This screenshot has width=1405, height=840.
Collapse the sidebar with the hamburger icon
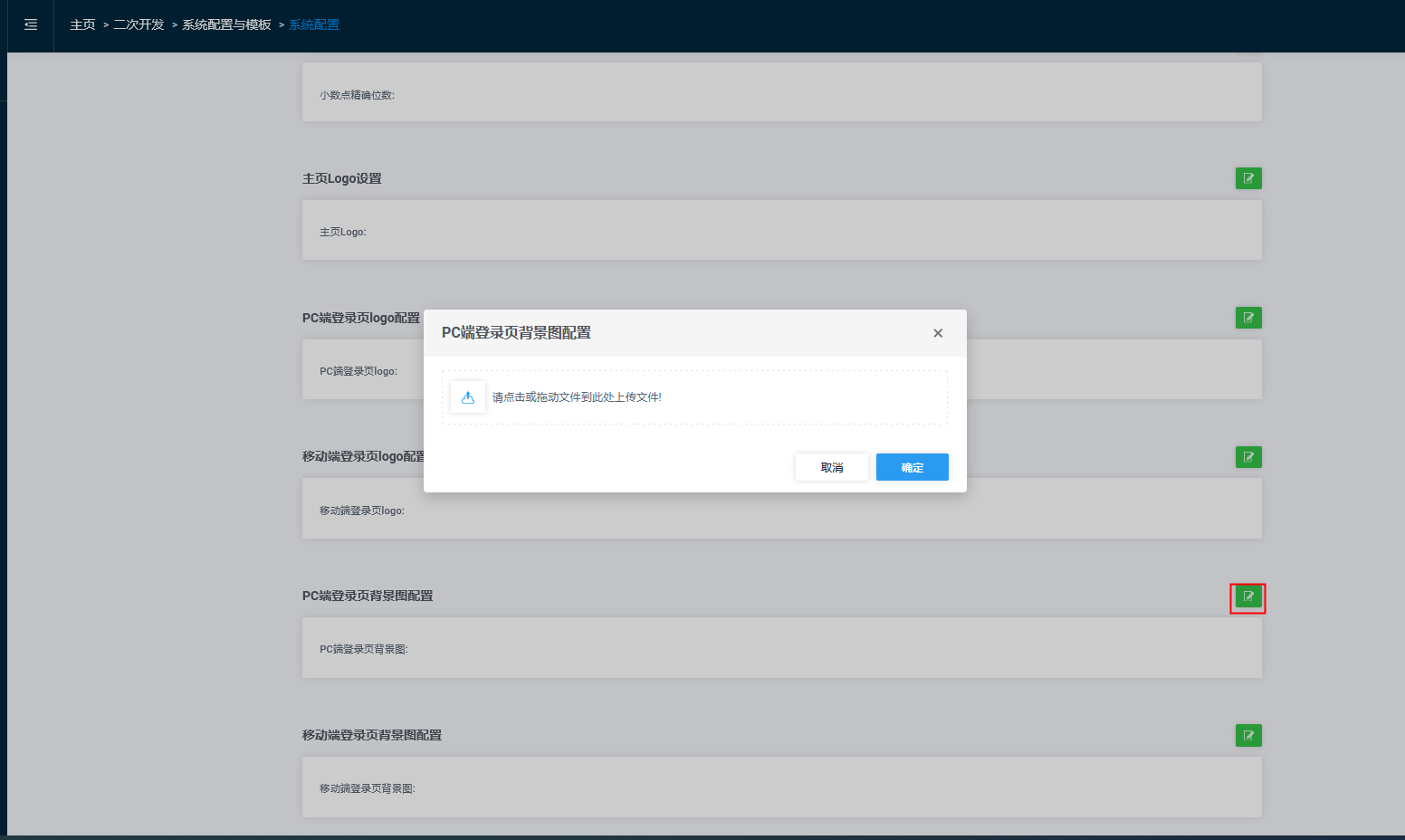[31, 25]
